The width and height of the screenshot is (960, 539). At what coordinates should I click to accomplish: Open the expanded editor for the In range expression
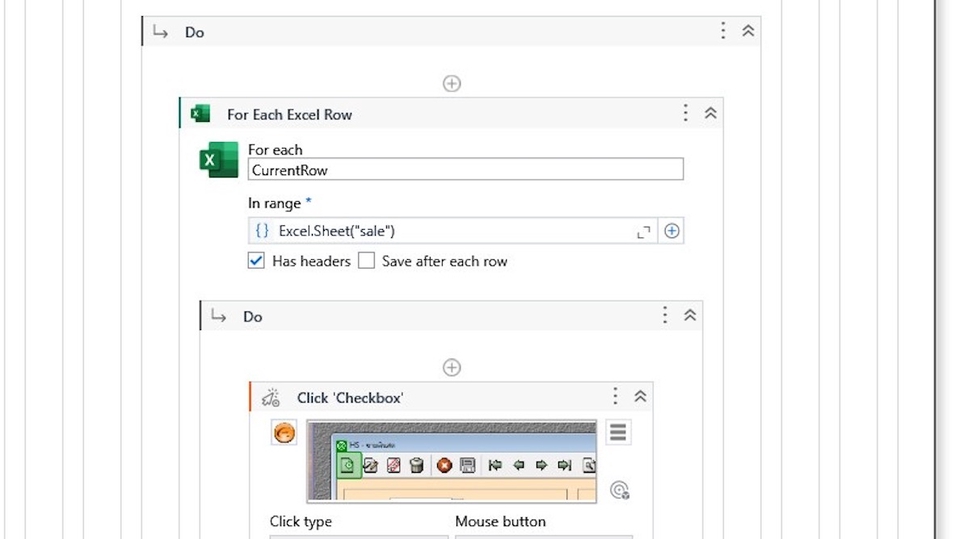click(643, 232)
